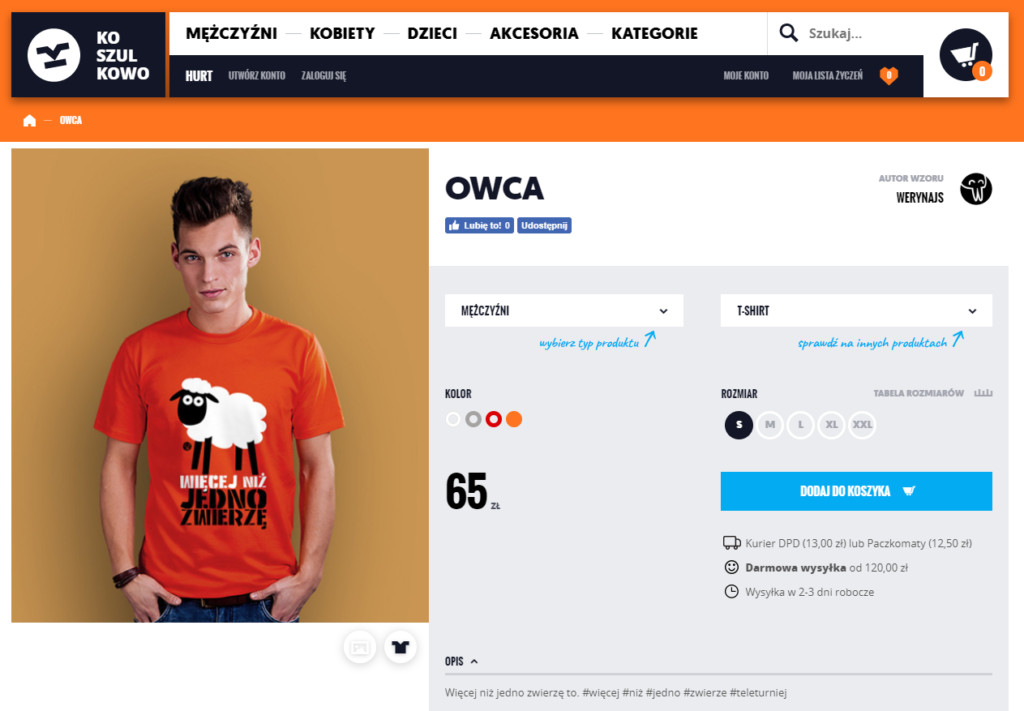The width and height of the screenshot is (1024, 711).
Task: Open the size chart ruler icon
Action: click(983, 393)
